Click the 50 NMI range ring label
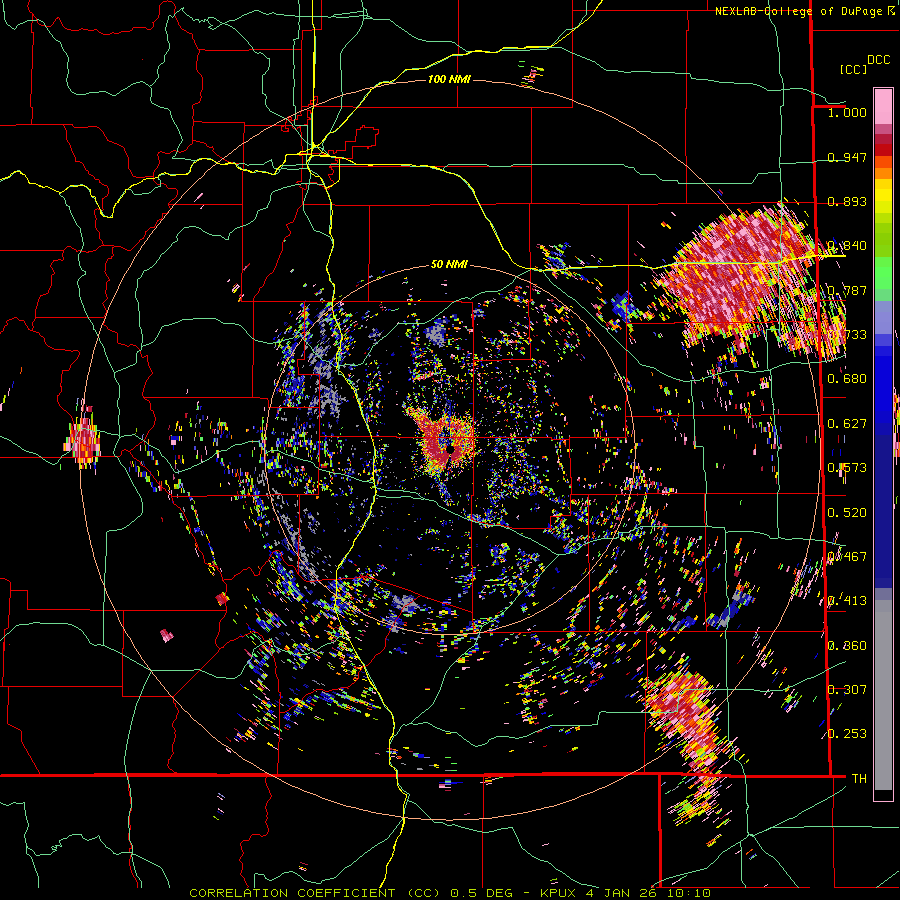Image resolution: width=900 pixels, height=900 pixels. pyautogui.click(x=449, y=264)
